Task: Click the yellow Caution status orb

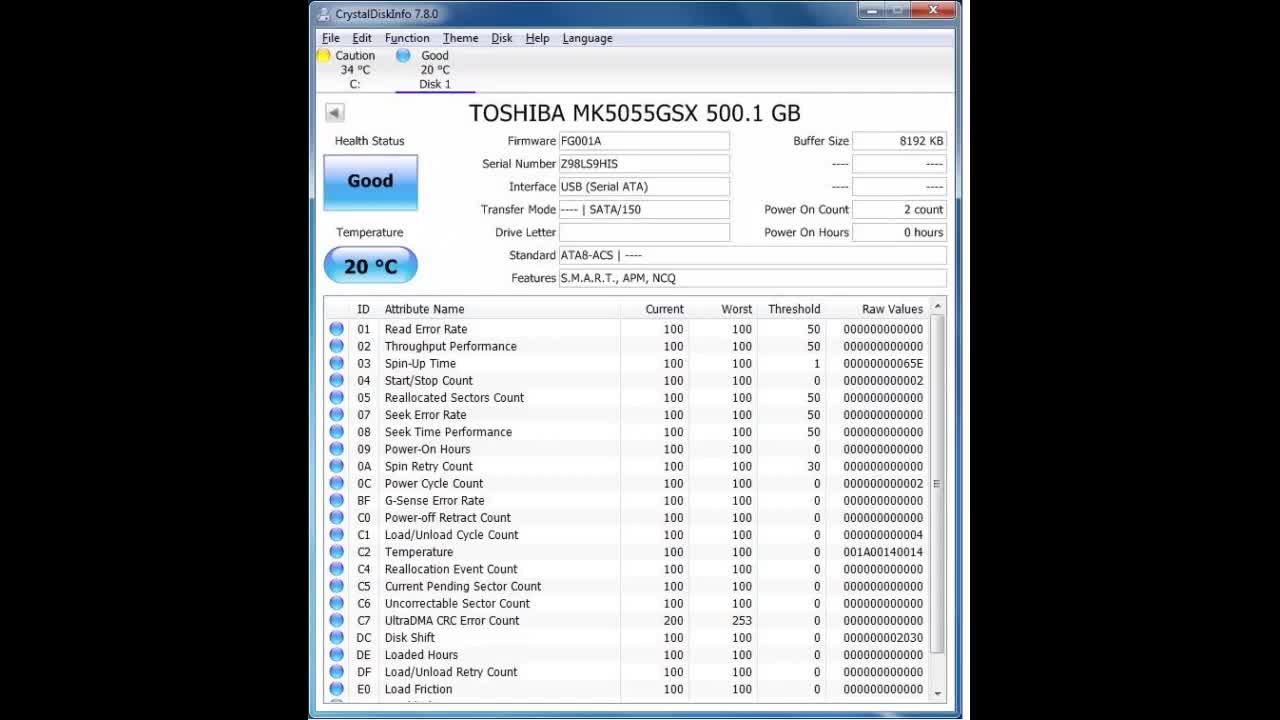Action: tap(323, 56)
